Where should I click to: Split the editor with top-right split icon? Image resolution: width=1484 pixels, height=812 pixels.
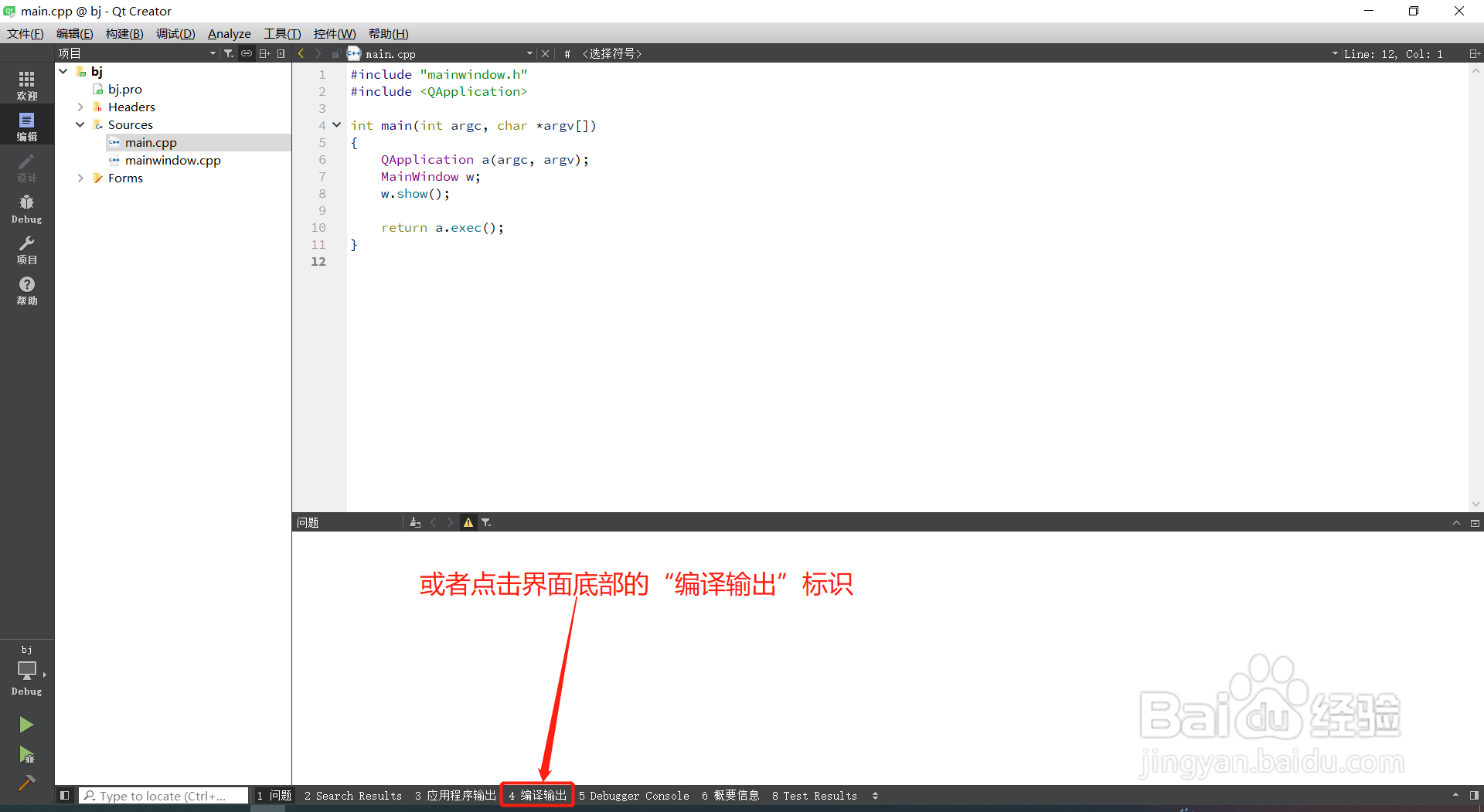pos(1474,53)
